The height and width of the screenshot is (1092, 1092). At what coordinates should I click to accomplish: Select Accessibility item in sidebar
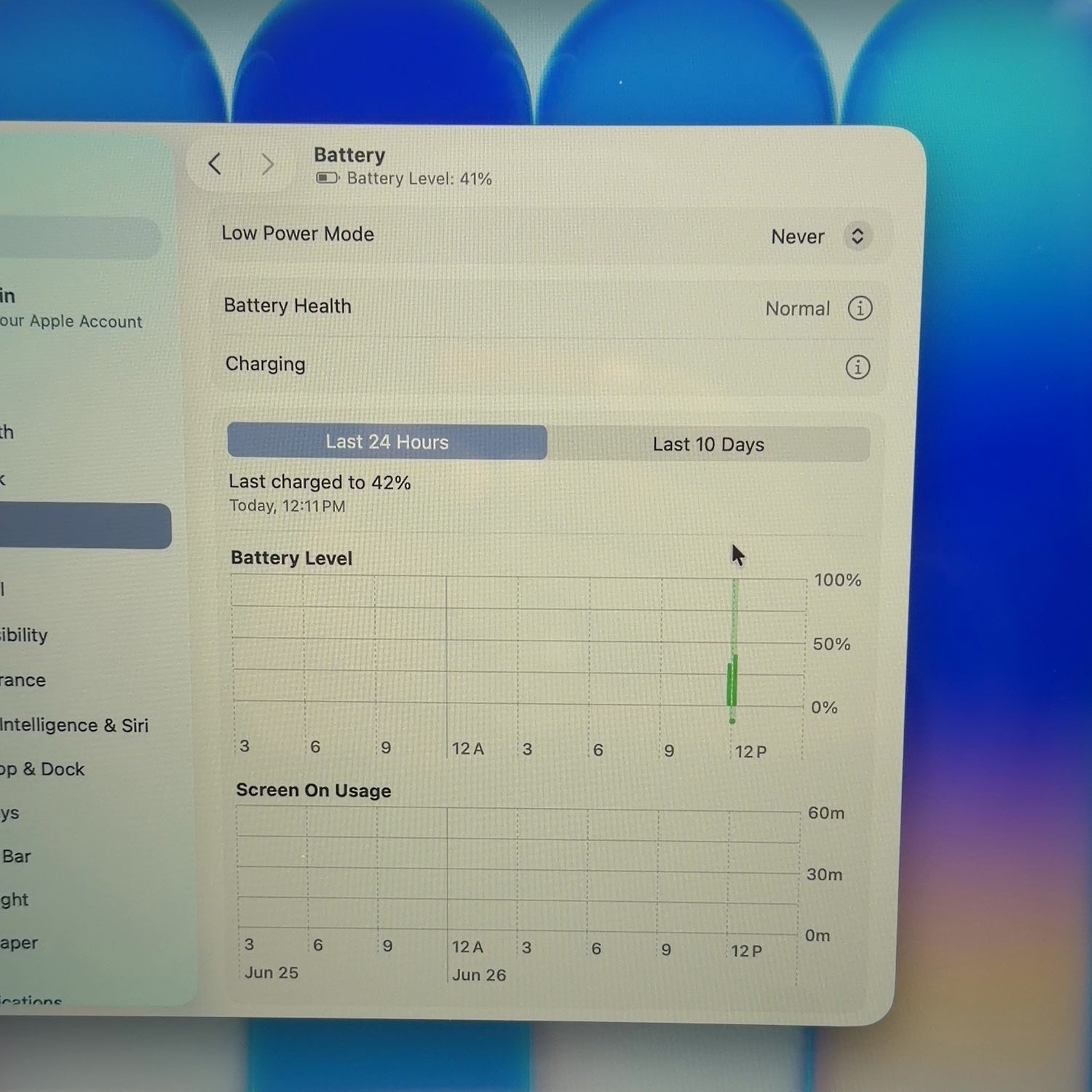point(24,635)
